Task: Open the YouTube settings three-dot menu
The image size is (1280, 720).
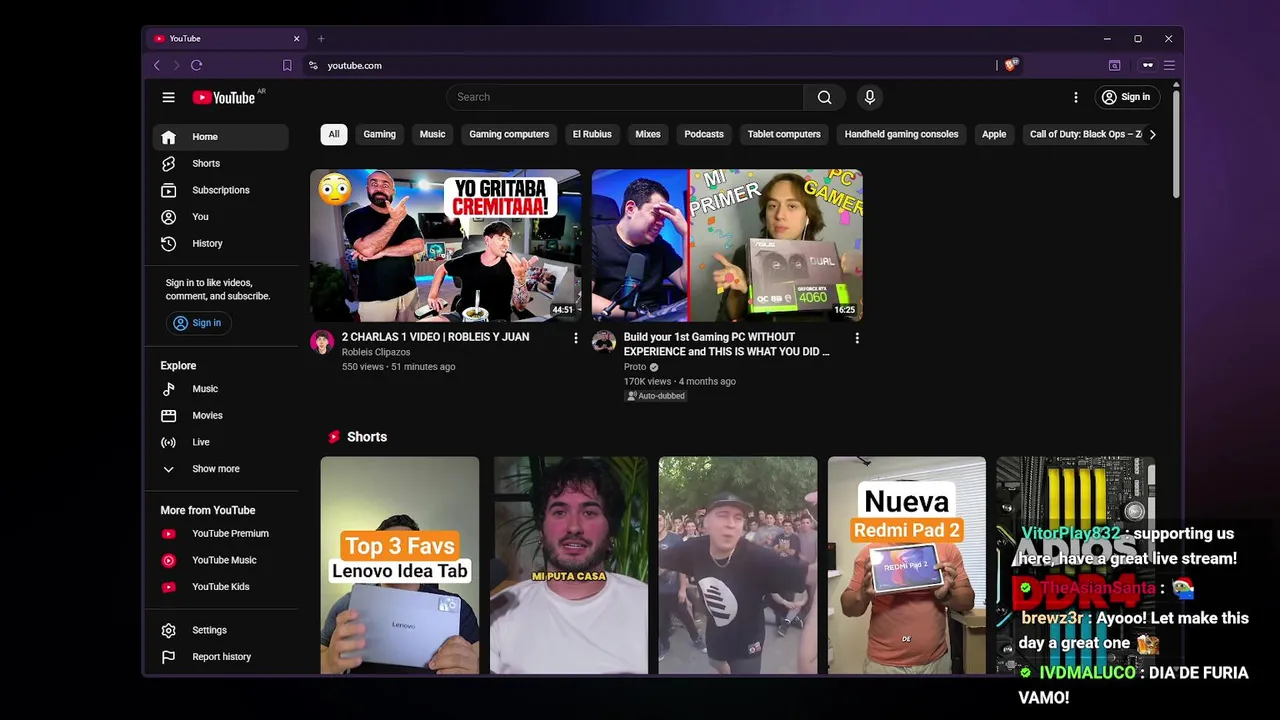Action: coord(1075,97)
